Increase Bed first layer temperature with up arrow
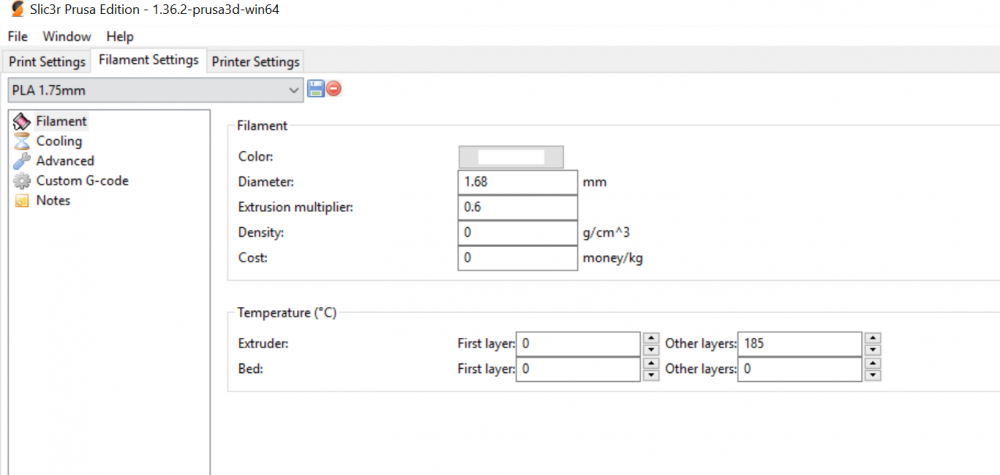The height and width of the screenshot is (475, 1000). click(x=651, y=364)
